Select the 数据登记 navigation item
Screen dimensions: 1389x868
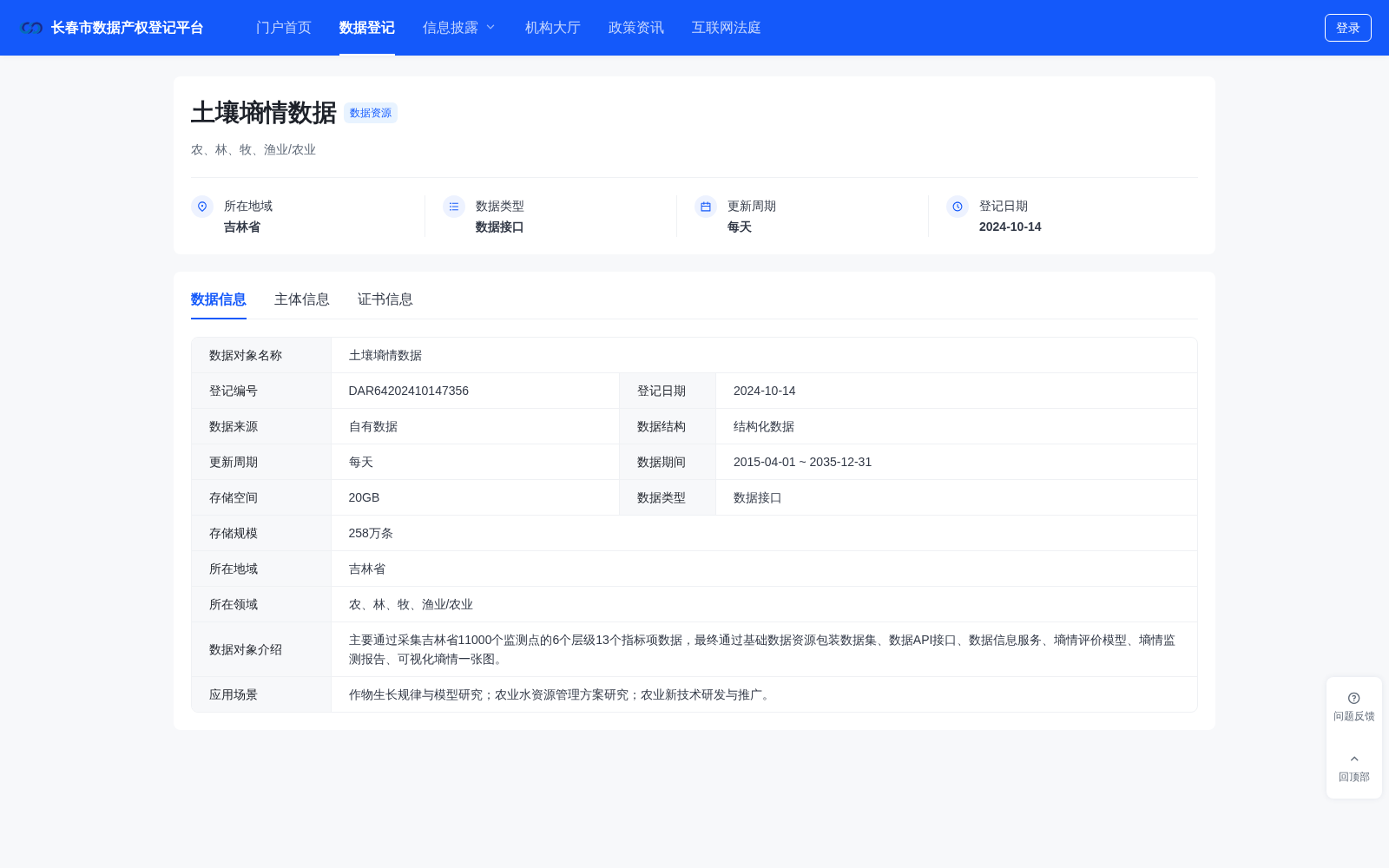[367, 28]
